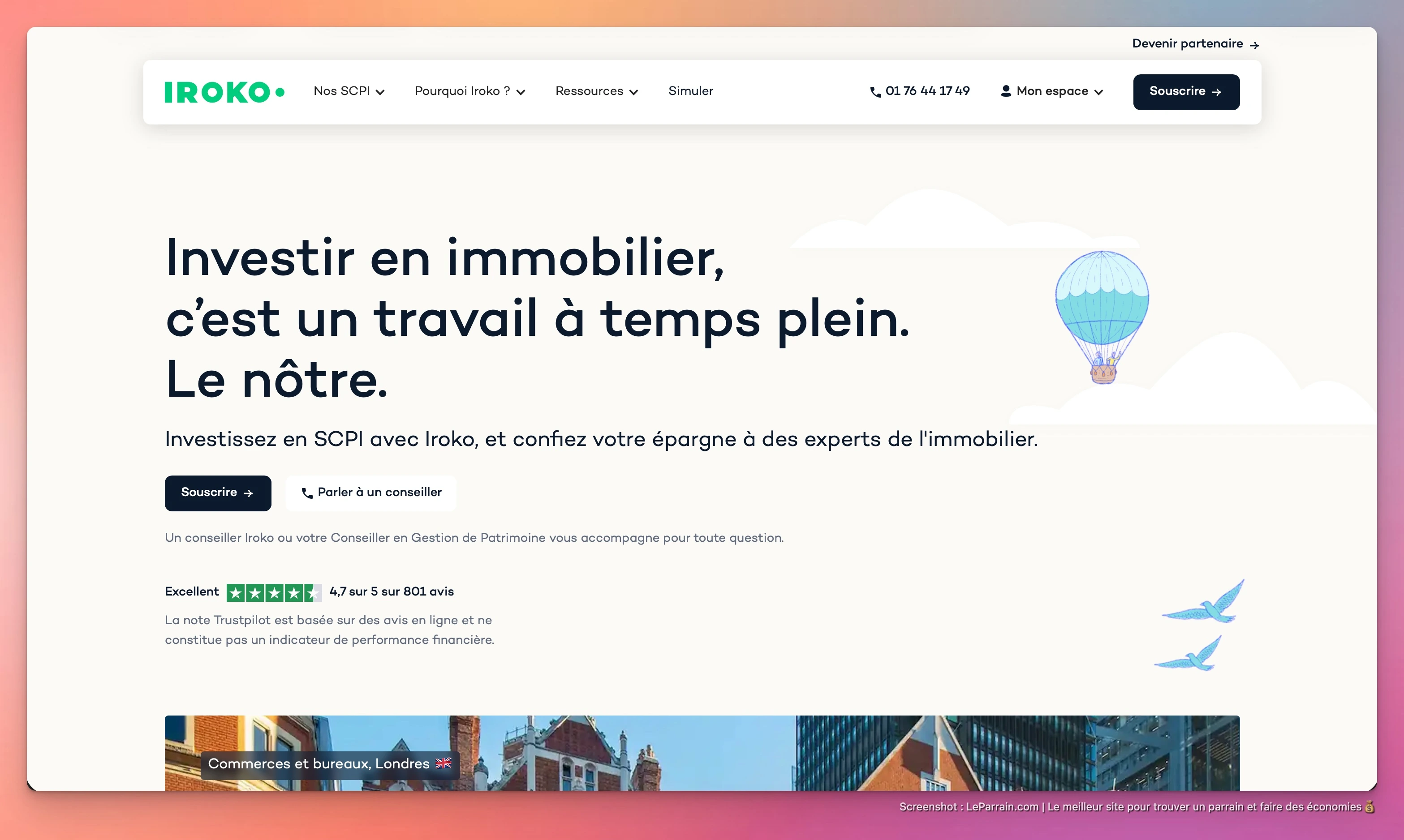The width and height of the screenshot is (1404, 840).
Task: Click the user profile icon for Mon espace
Action: 1006,91
